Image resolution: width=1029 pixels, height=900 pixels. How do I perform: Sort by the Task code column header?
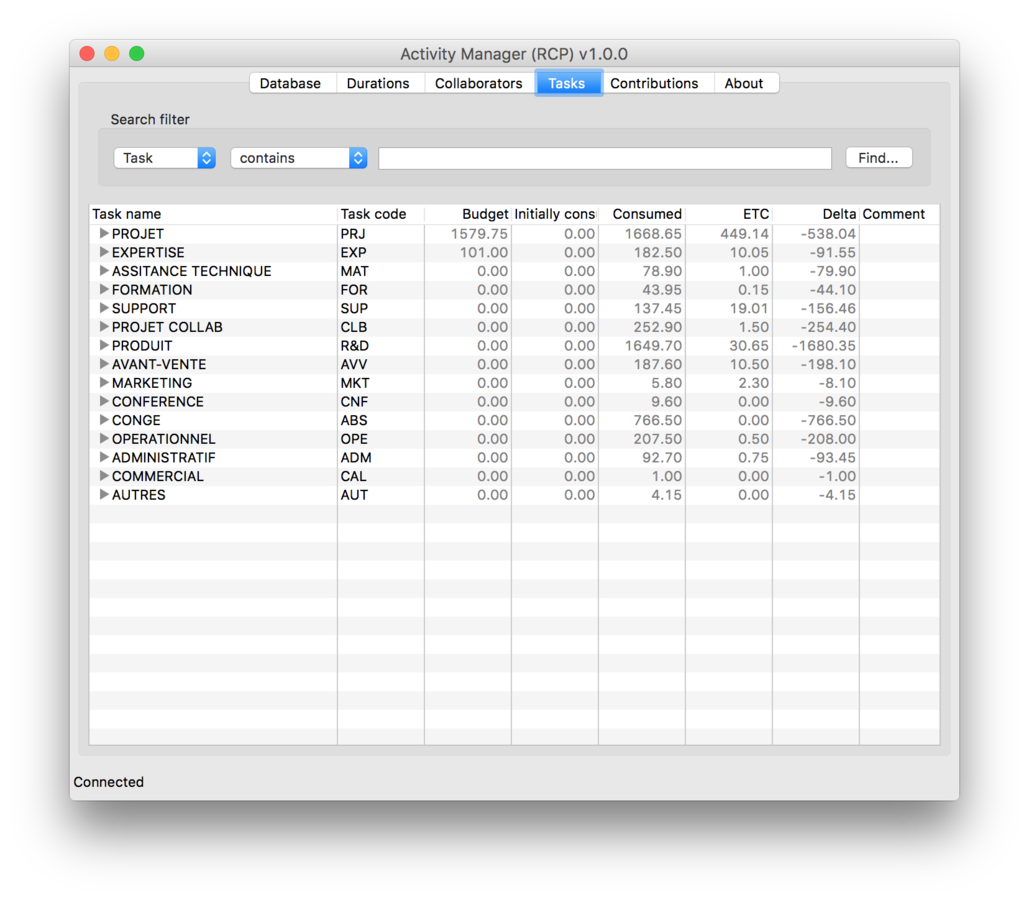pos(381,214)
